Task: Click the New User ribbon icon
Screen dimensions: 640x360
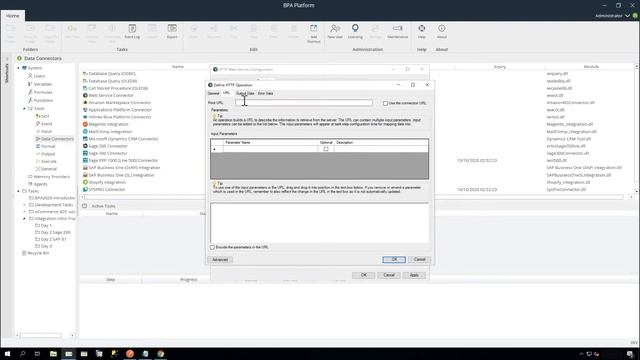Action: 335,31
